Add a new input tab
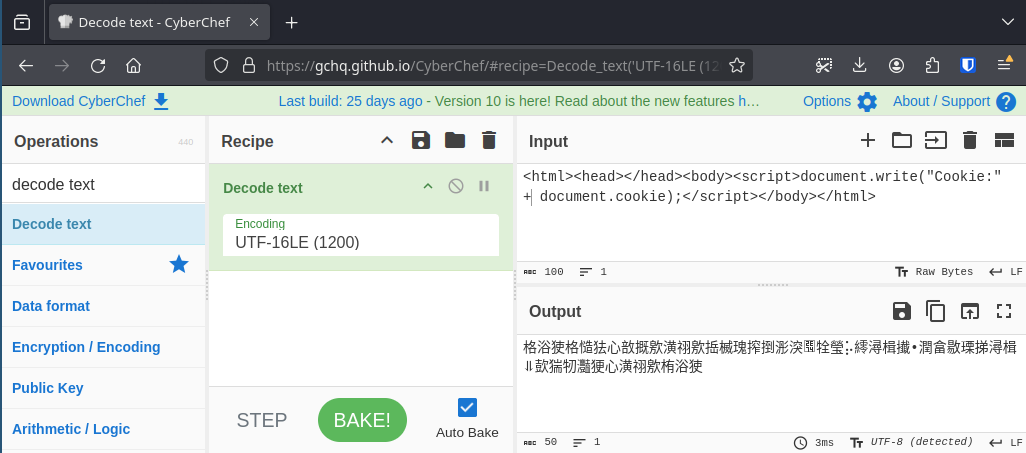 (868, 140)
